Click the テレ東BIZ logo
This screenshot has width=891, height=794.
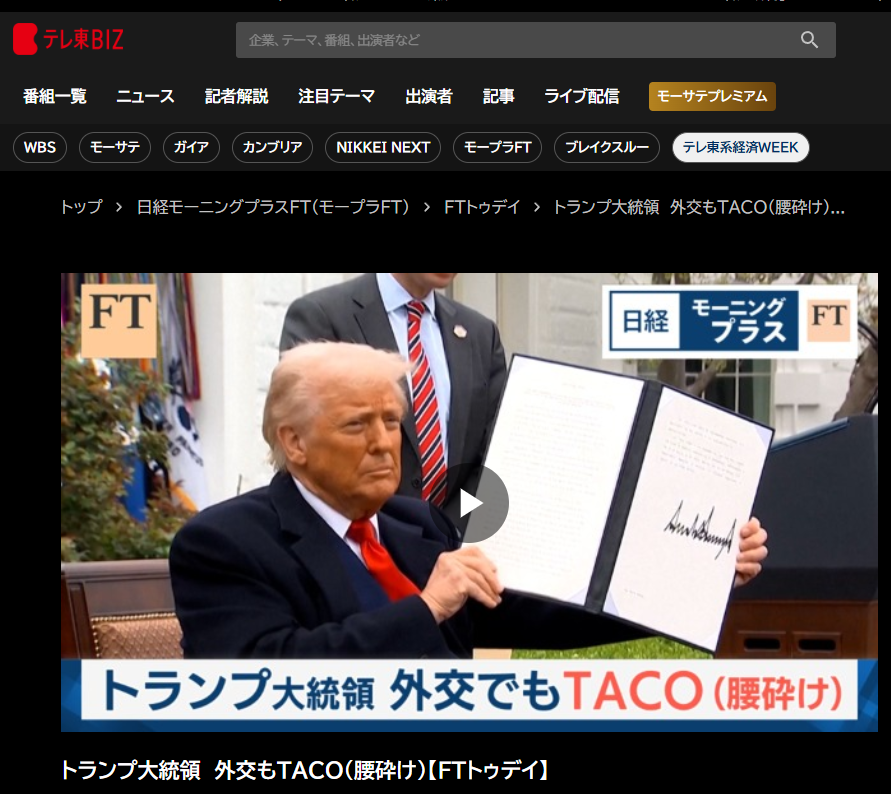point(68,40)
